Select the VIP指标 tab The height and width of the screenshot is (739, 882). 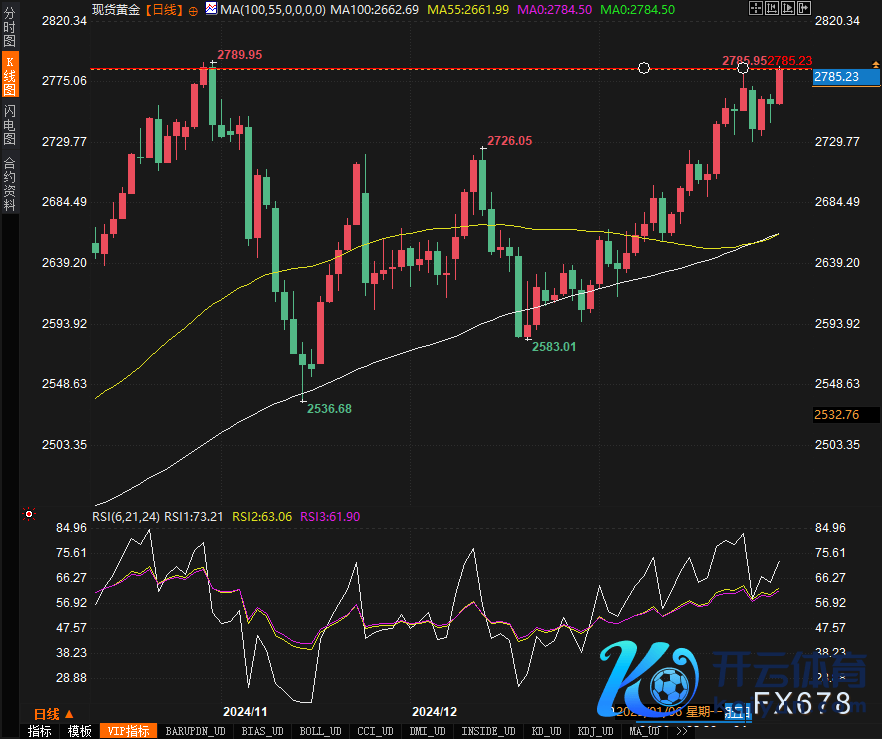click(x=127, y=731)
